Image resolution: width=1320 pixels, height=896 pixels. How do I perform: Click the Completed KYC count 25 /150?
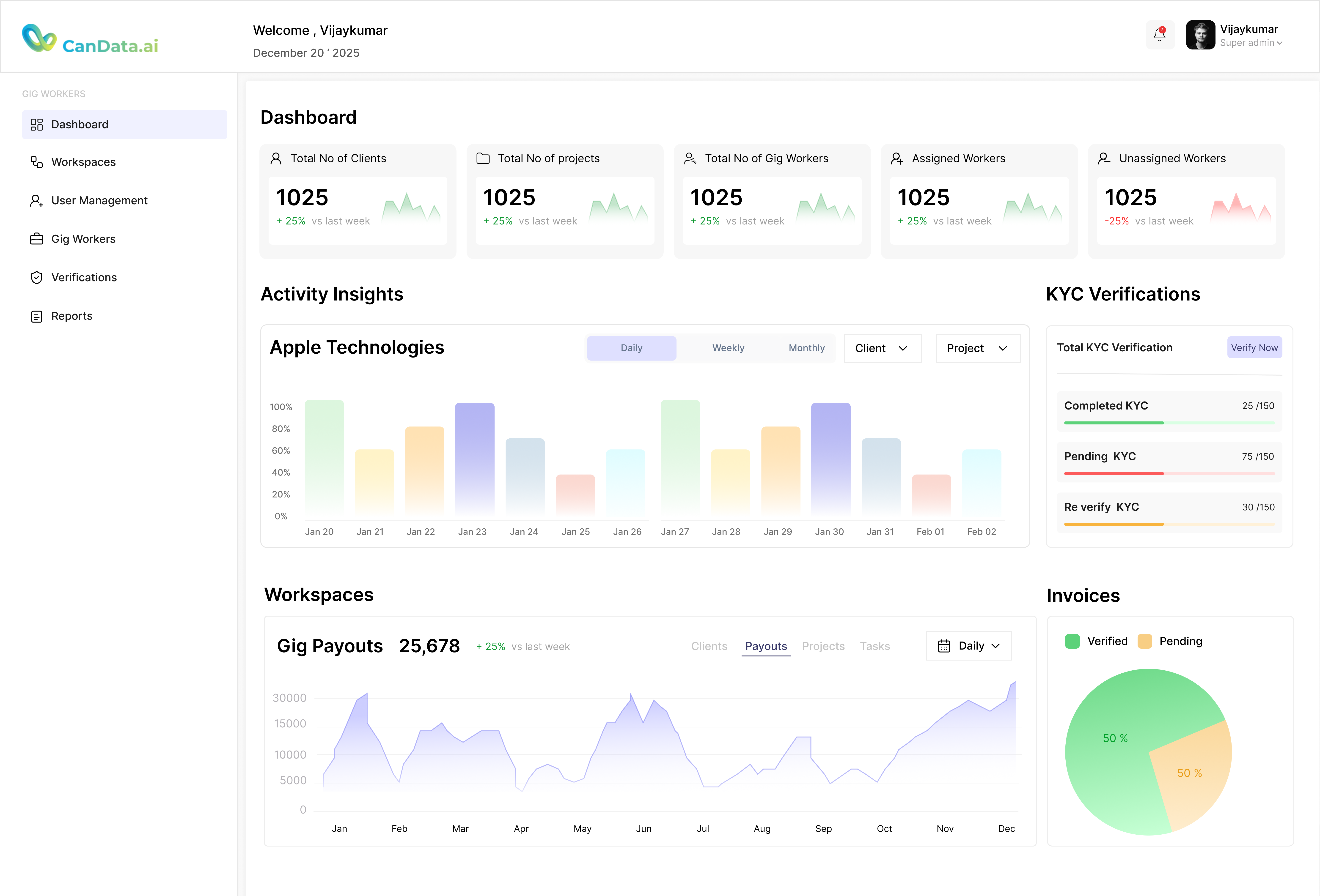point(1258,406)
